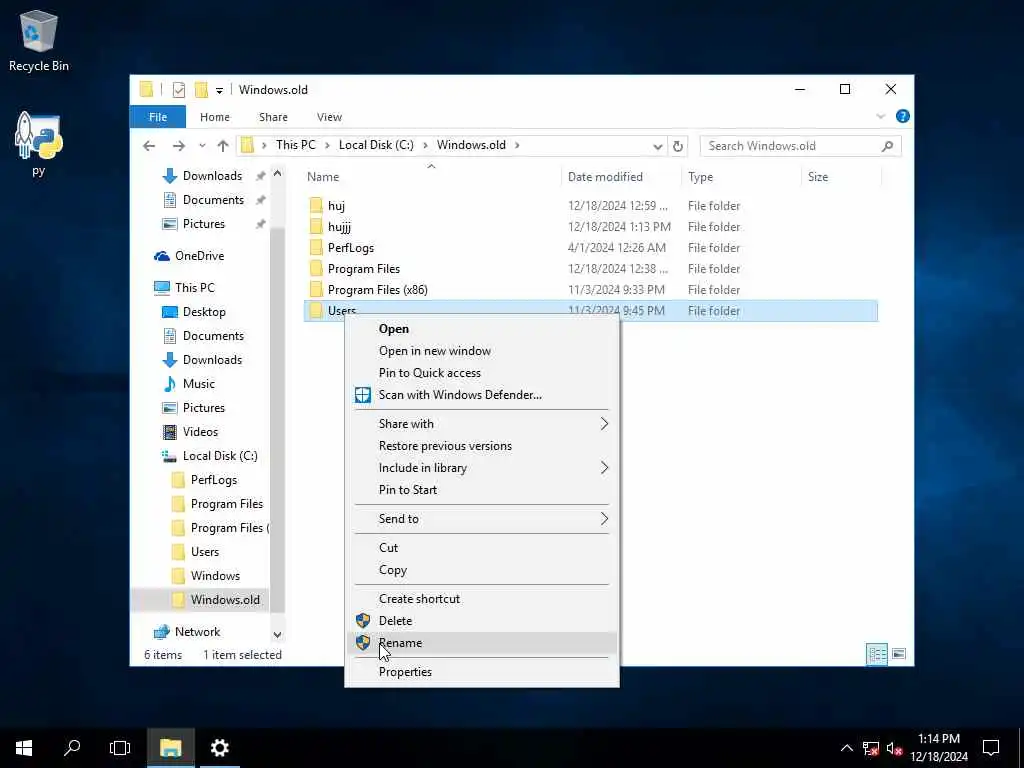The image size is (1024, 768).
Task: Choose Restore previous versions
Action: 482,446
